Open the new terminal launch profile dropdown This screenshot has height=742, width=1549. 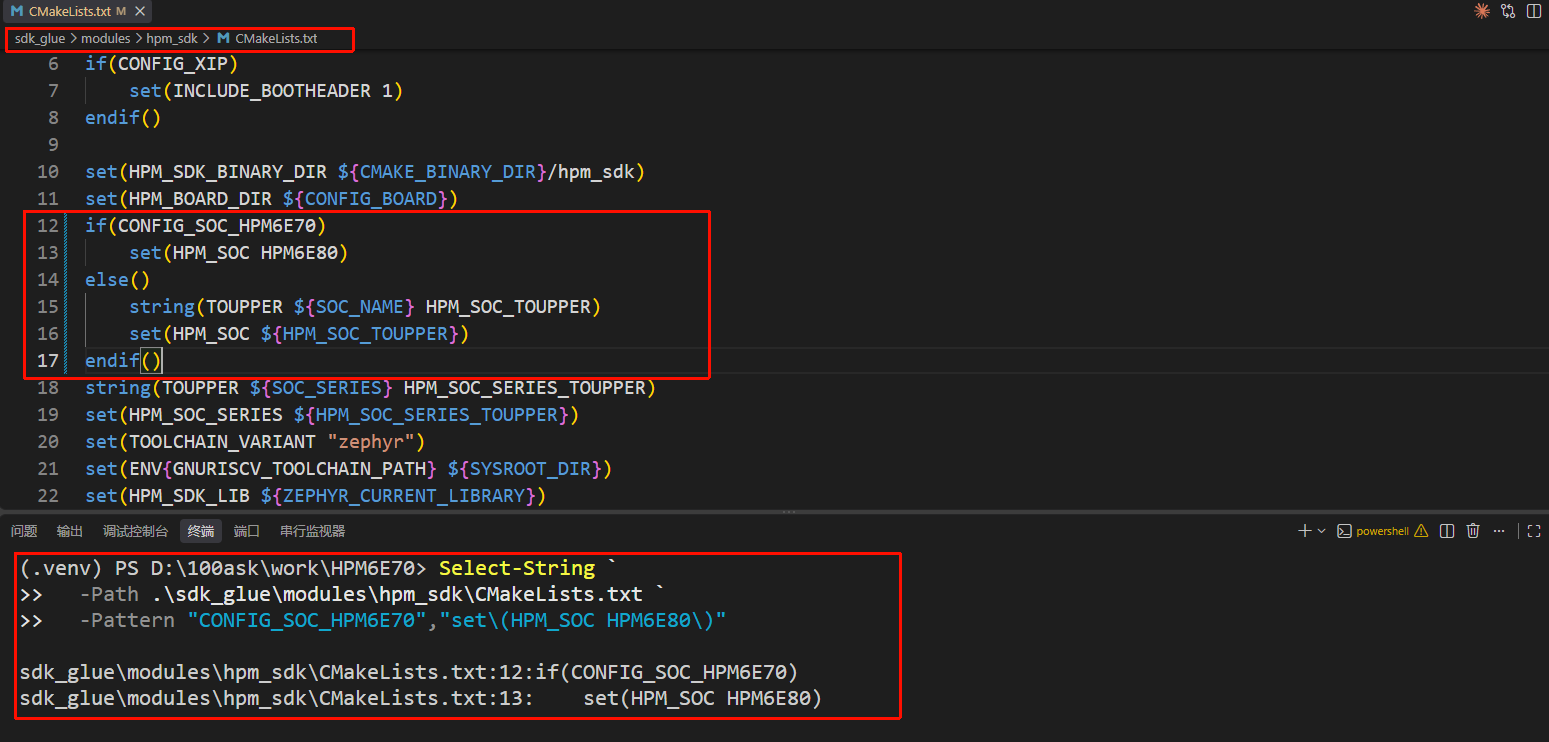point(1321,531)
